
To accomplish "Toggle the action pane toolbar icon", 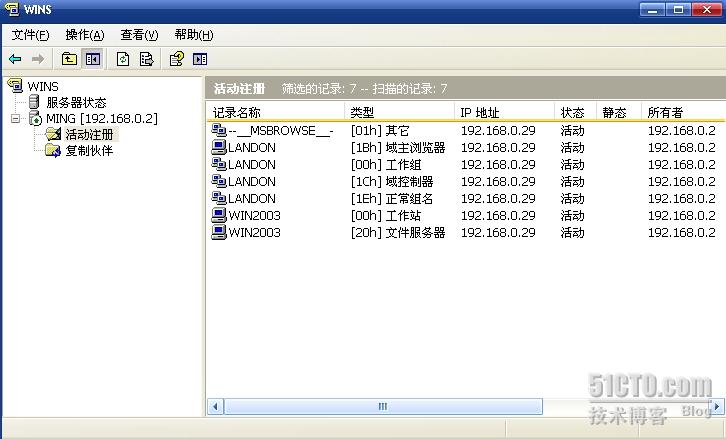I will coord(200,59).
